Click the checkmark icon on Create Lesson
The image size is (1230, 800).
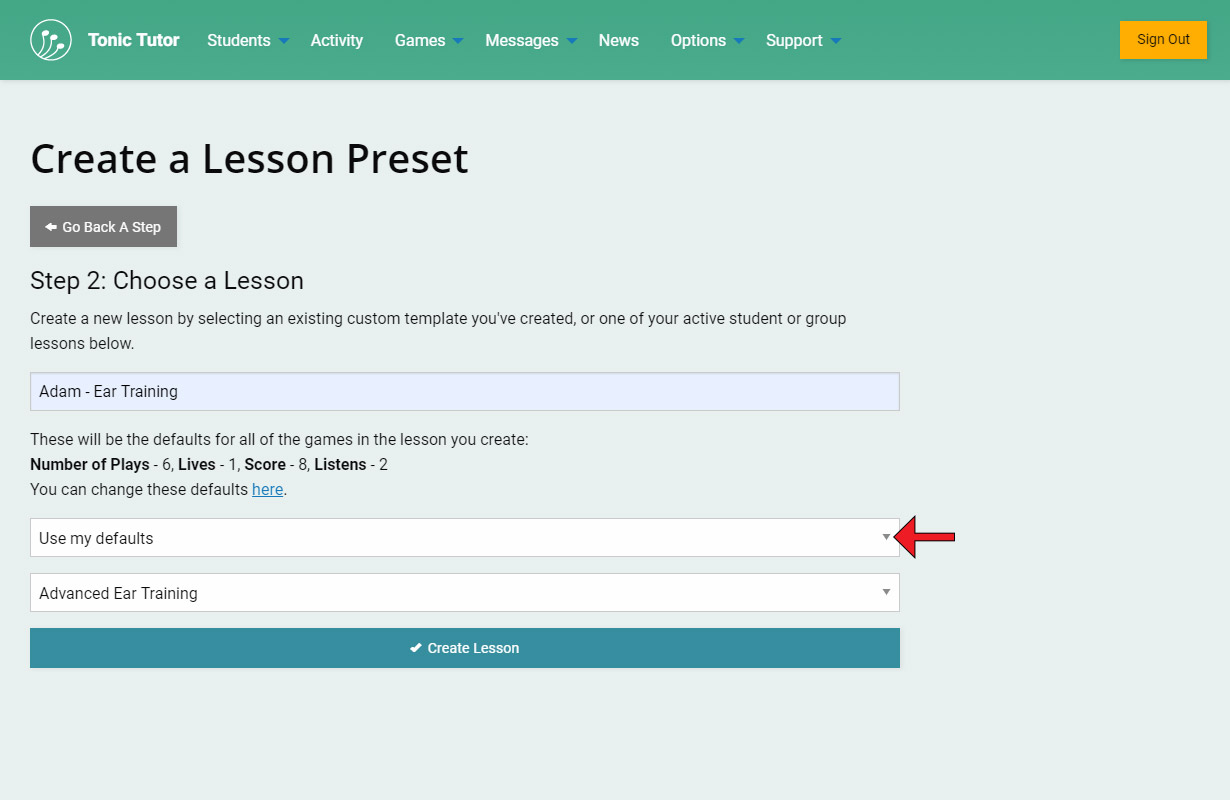coord(416,648)
